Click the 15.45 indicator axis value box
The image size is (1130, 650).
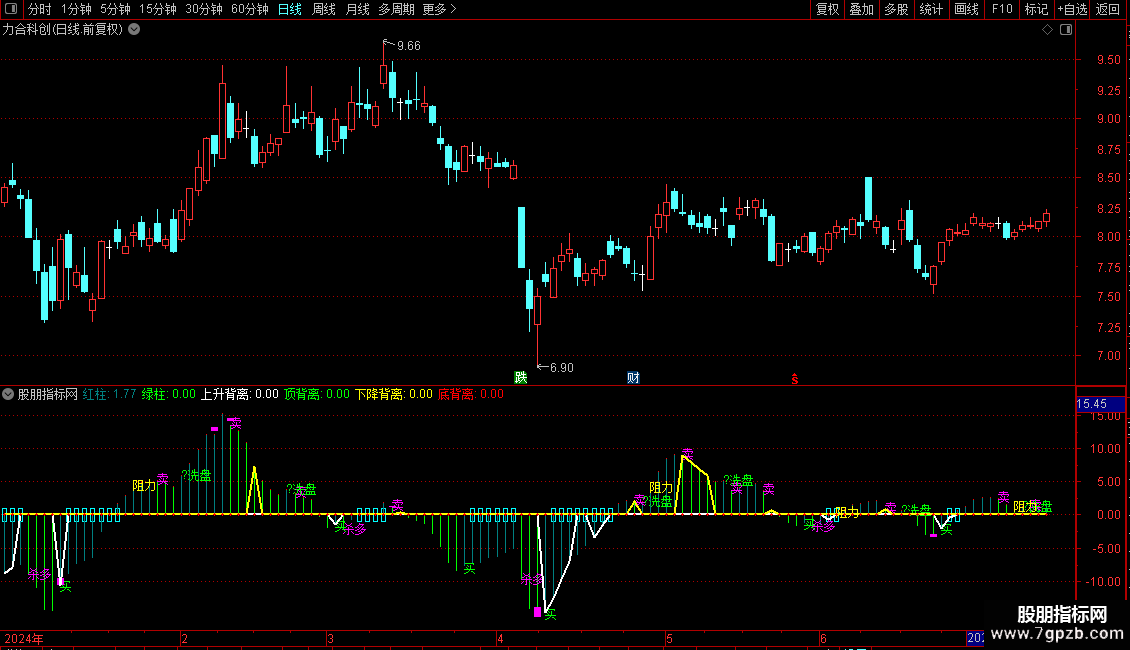(1100, 404)
